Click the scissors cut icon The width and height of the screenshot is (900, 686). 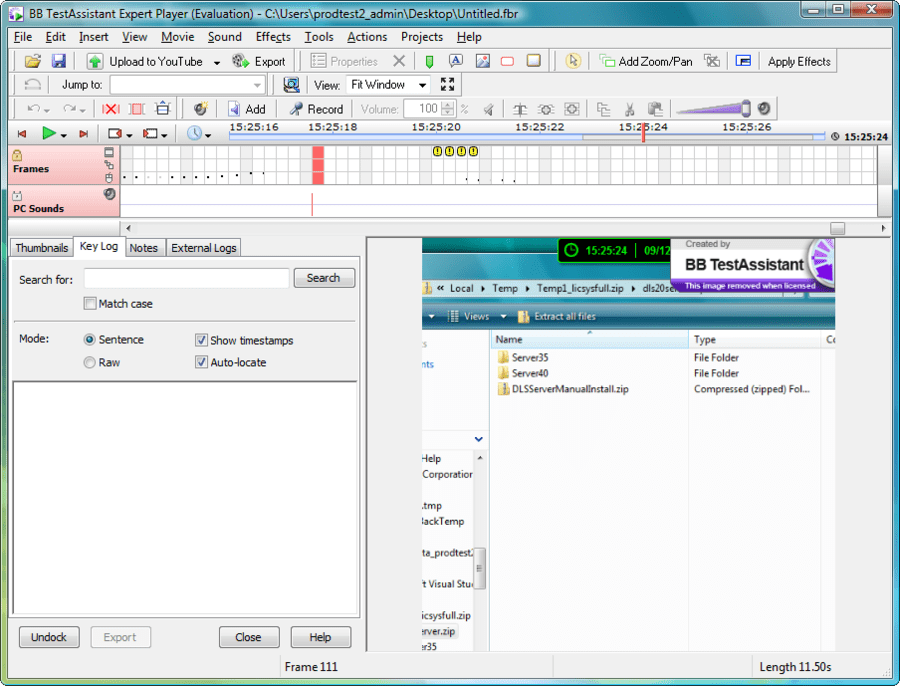[630, 108]
